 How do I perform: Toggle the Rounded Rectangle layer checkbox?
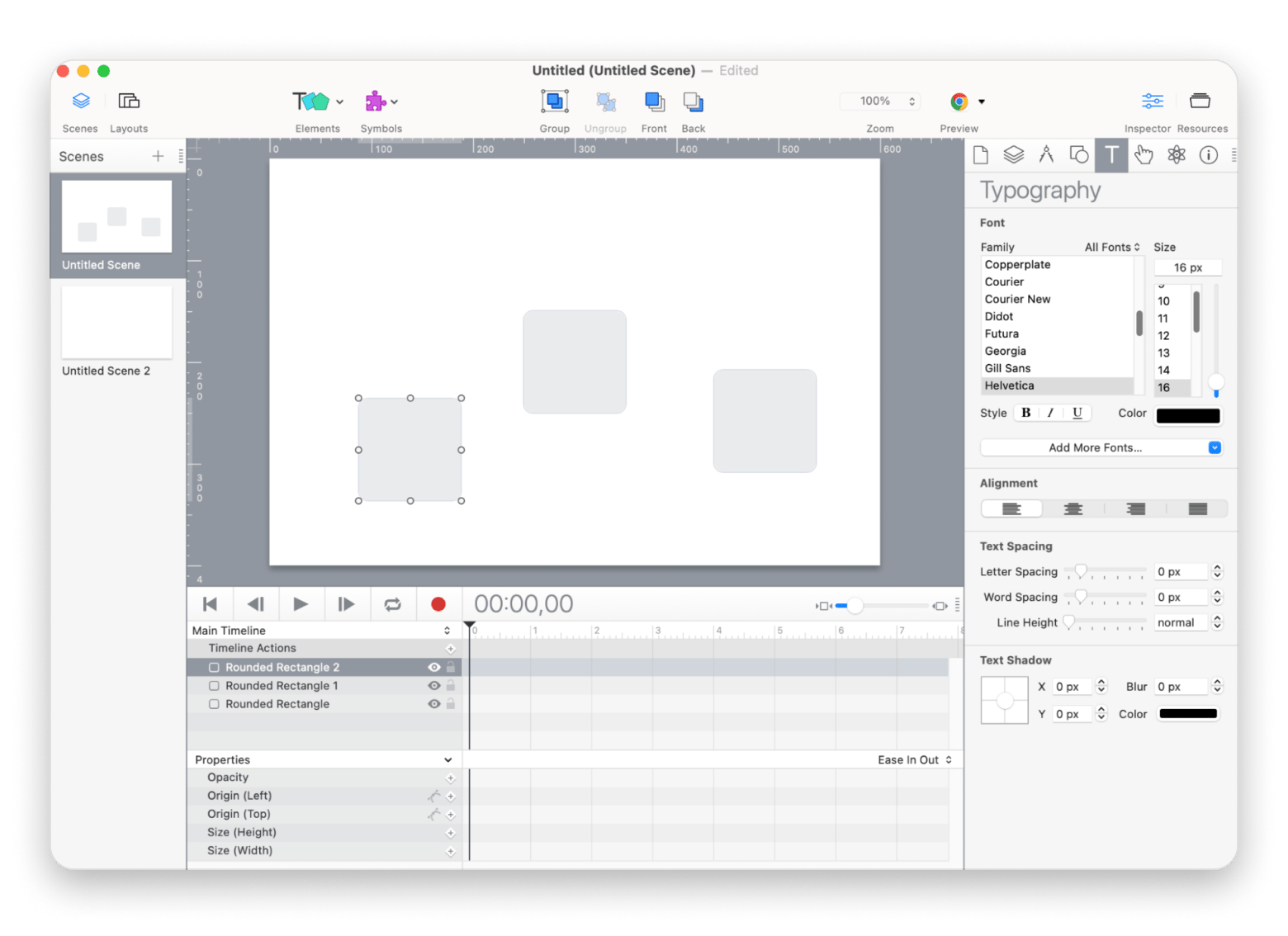(x=214, y=704)
